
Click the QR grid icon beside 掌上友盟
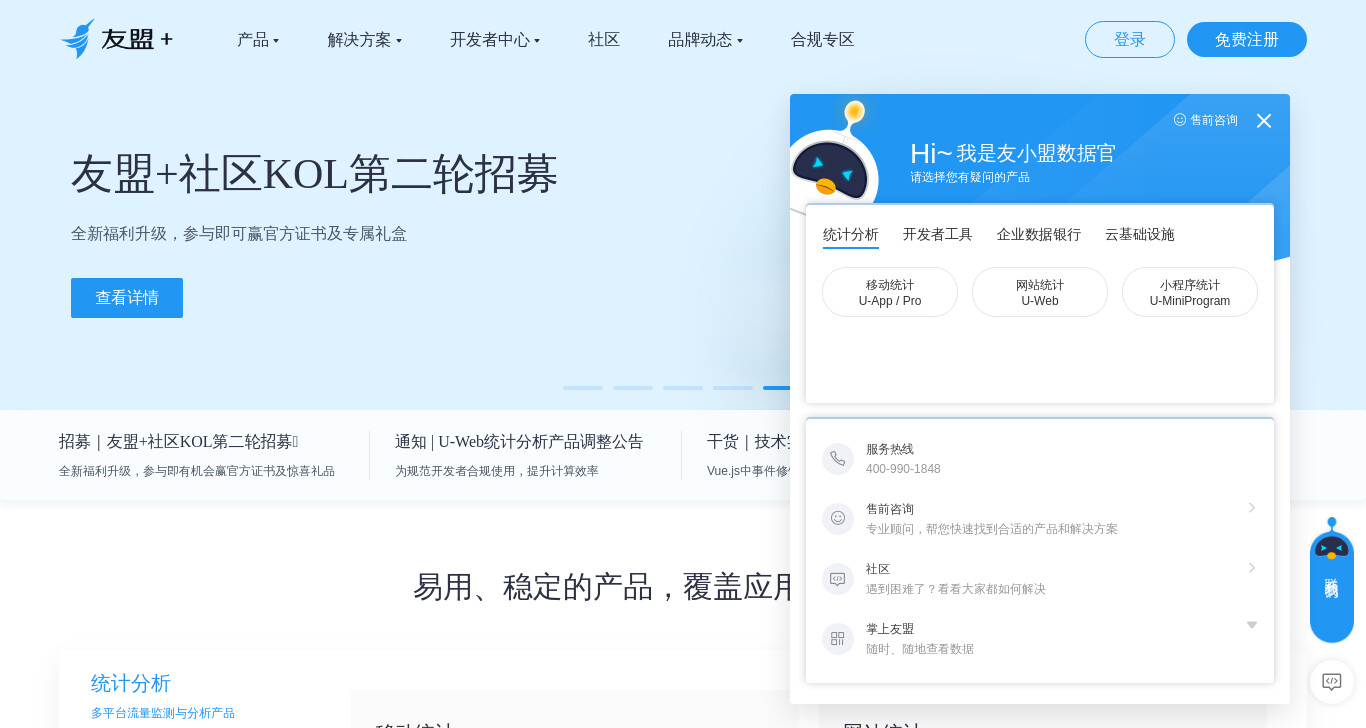[x=838, y=639]
